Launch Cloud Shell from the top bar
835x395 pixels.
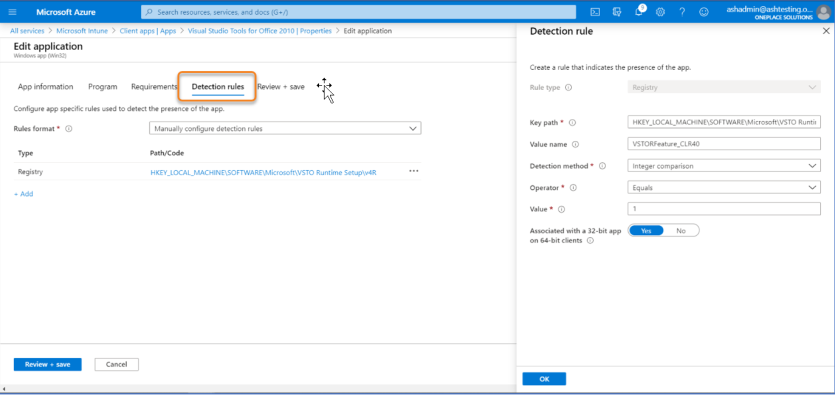pos(596,12)
